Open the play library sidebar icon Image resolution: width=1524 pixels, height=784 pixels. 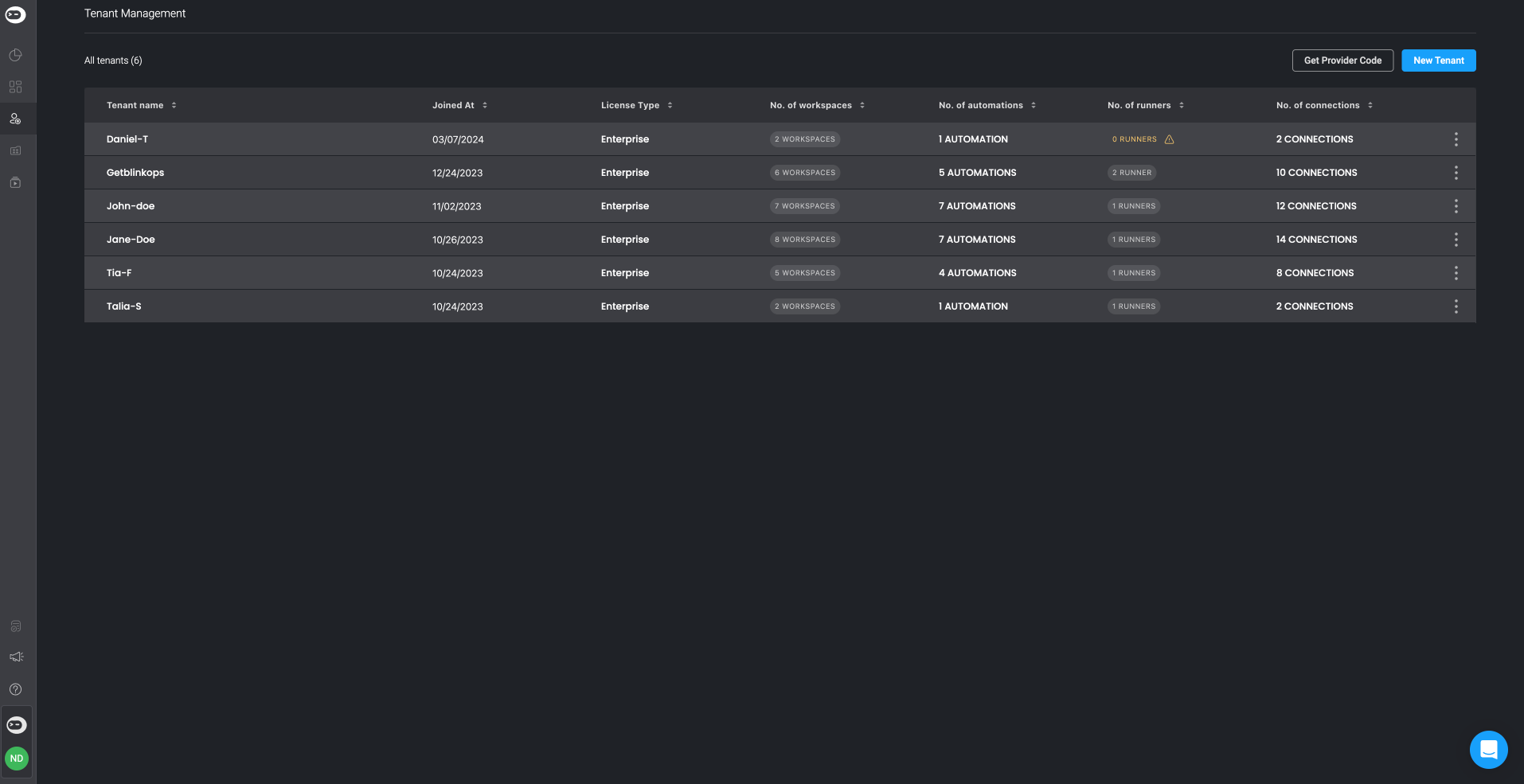click(x=15, y=182)
